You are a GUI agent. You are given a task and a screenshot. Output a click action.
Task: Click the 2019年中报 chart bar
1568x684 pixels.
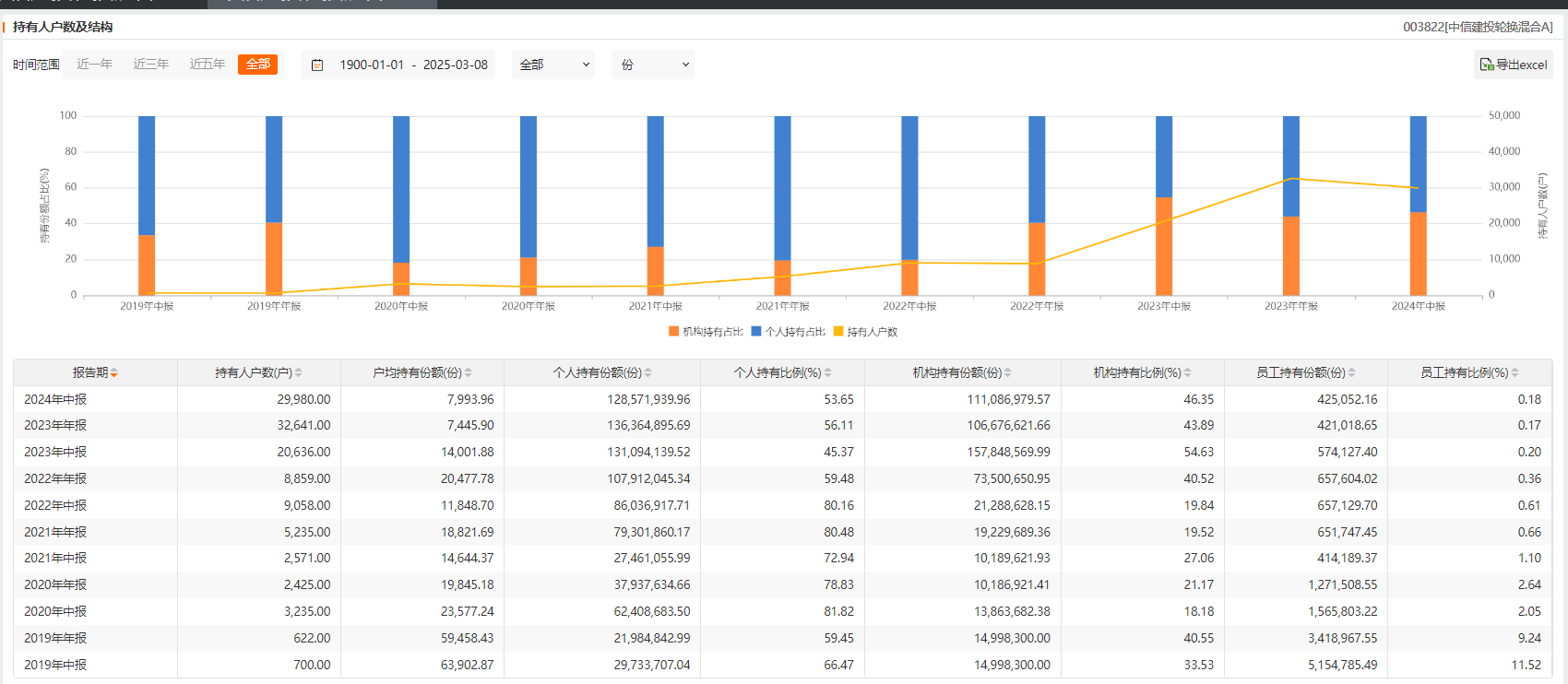pyautogui.click(x=147, y=206)
